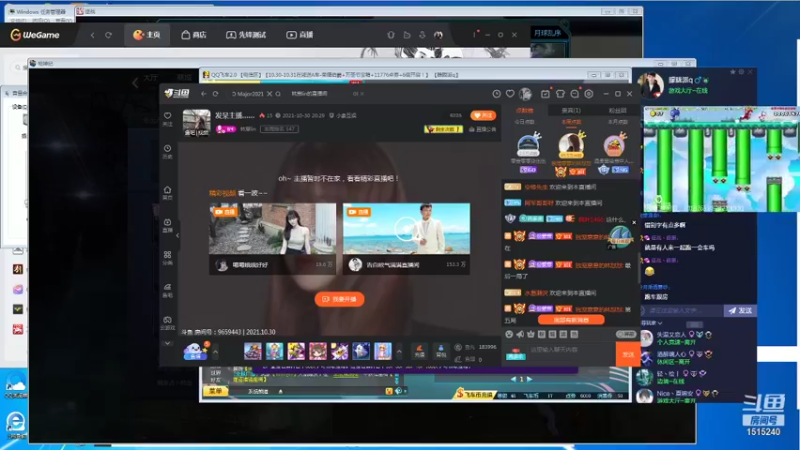Select the 本周 contribution sub-tab
Image resolution: width=800 pixels, height=450 pixels.
point(571,122)
